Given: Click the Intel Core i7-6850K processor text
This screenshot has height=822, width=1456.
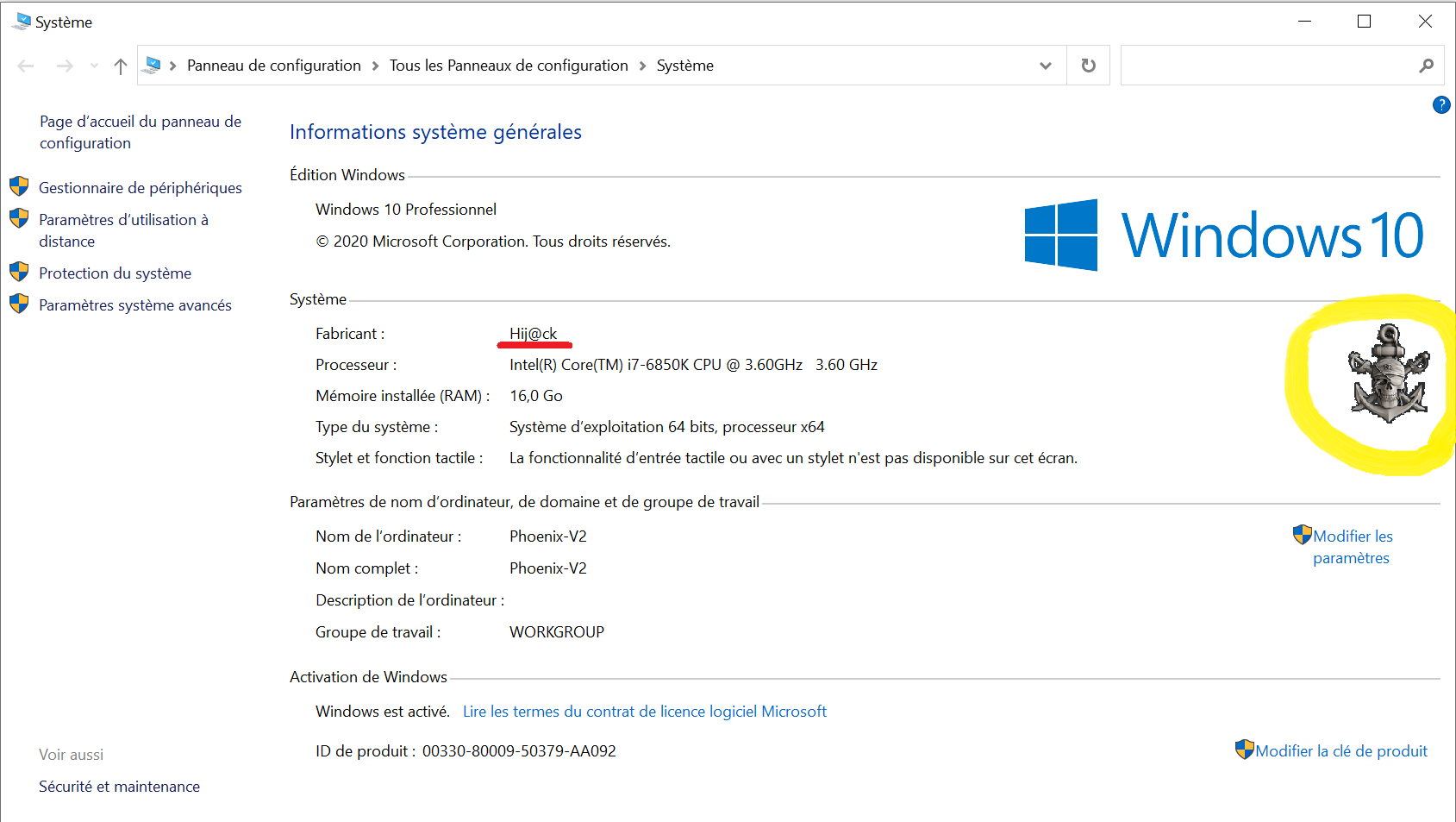Looking at the screenshot, I should 693,364.
